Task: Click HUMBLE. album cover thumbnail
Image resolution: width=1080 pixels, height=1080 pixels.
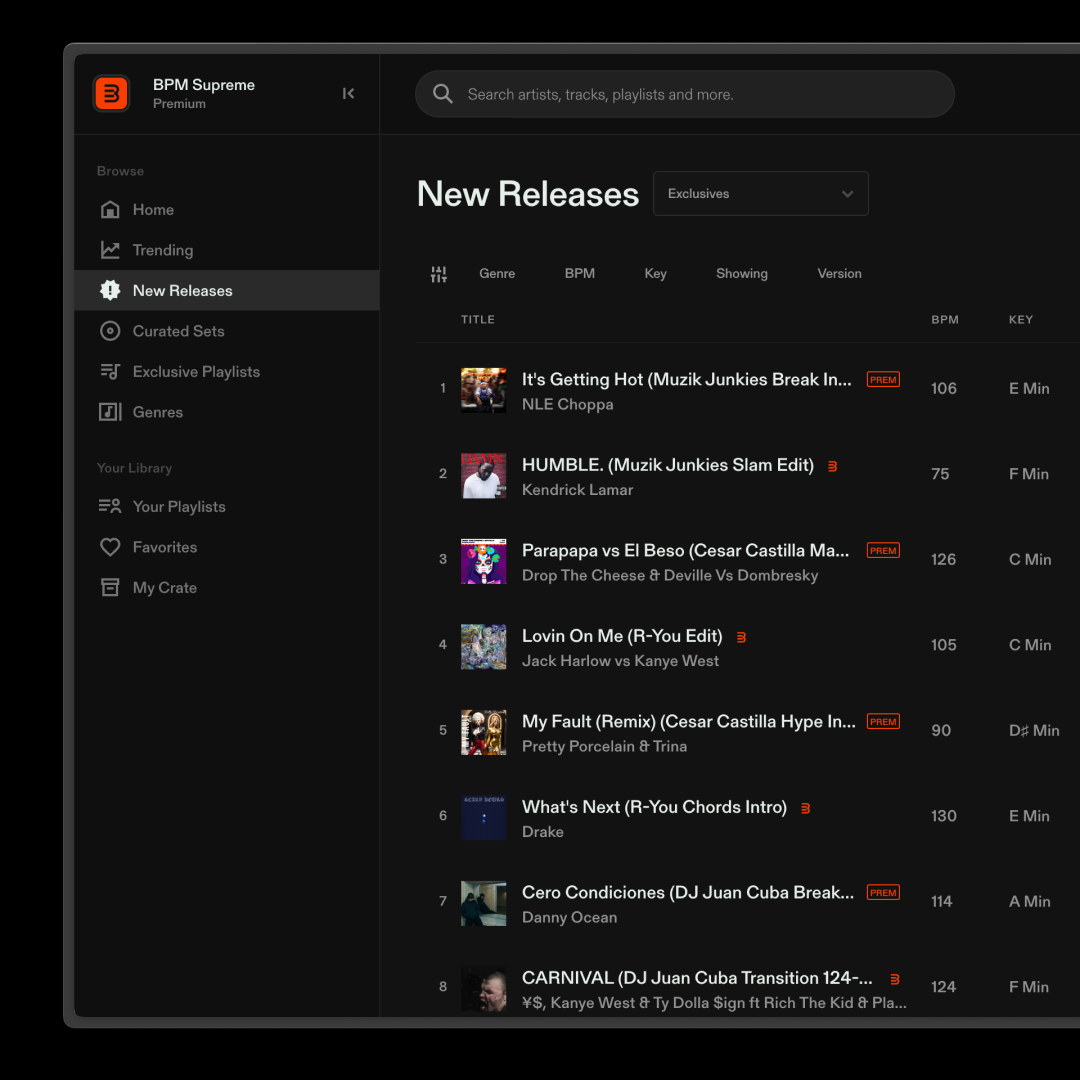Action: [x=484, y=475]
